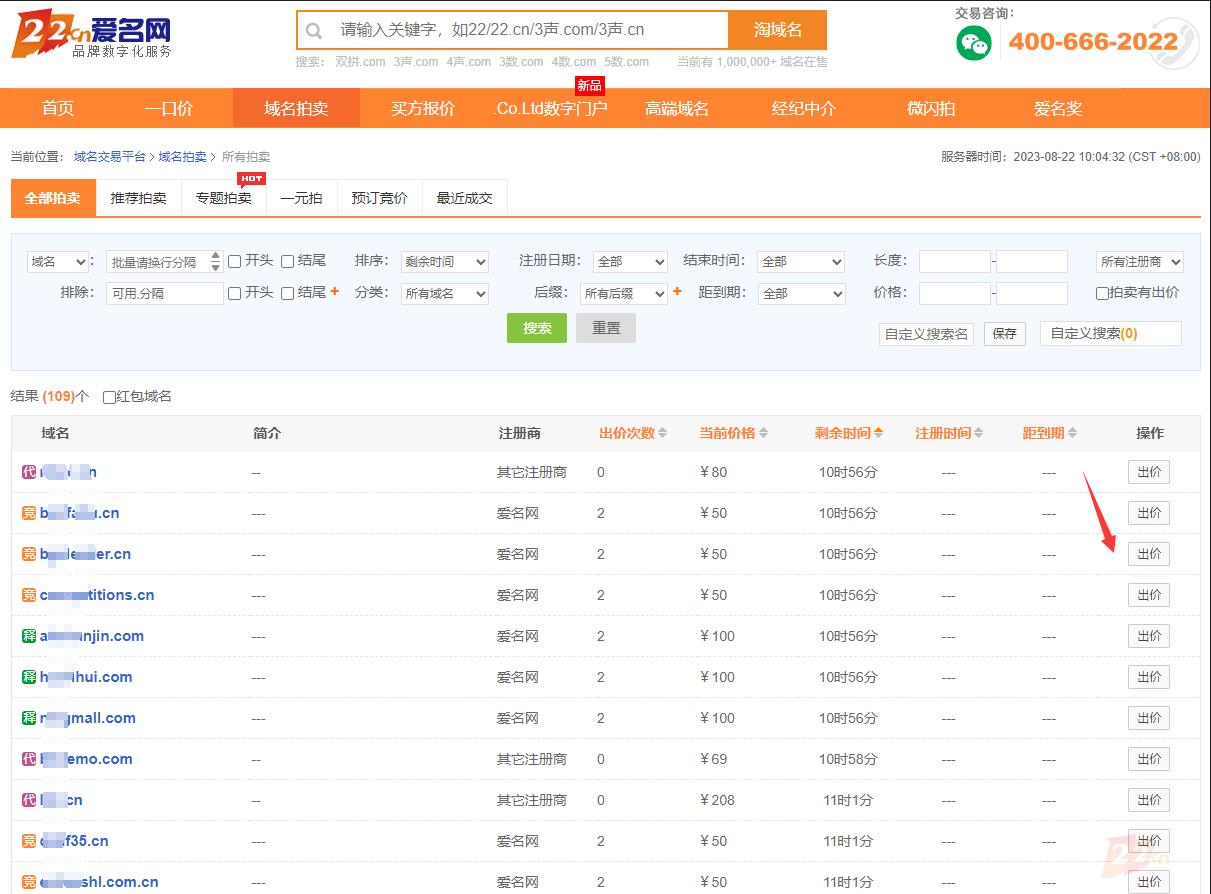The image size is (1211, 894).
Task: Click the orange plus beside 排除 结尾
Action: (x=335, y=292)
